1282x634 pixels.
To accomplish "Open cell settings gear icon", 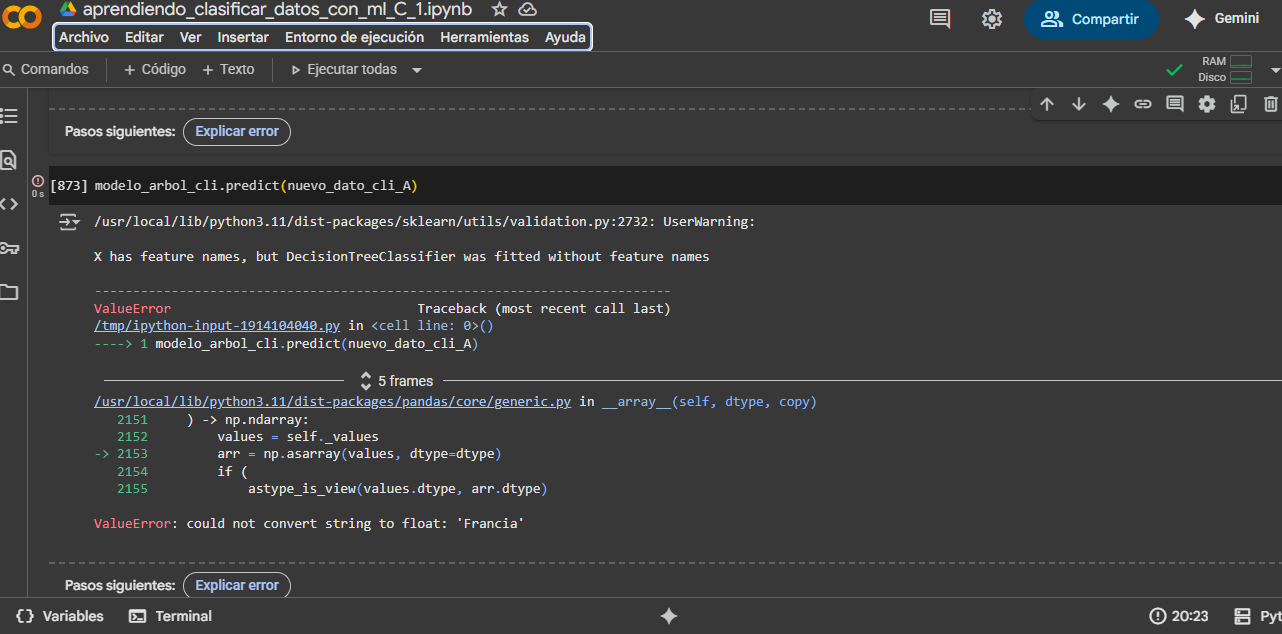I will pos(1207,104).
